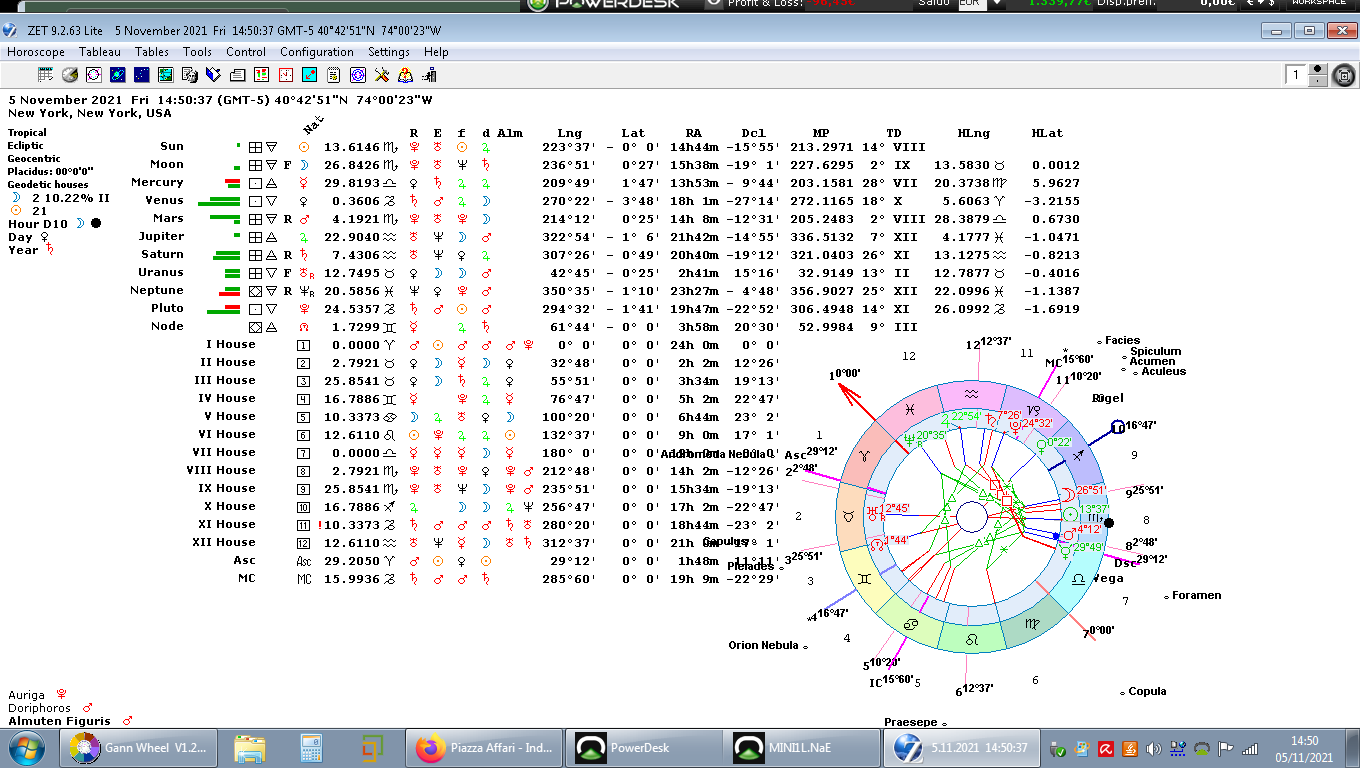Open the Horoscope menu
This screenshot has height=768, width=1360.
36,52
